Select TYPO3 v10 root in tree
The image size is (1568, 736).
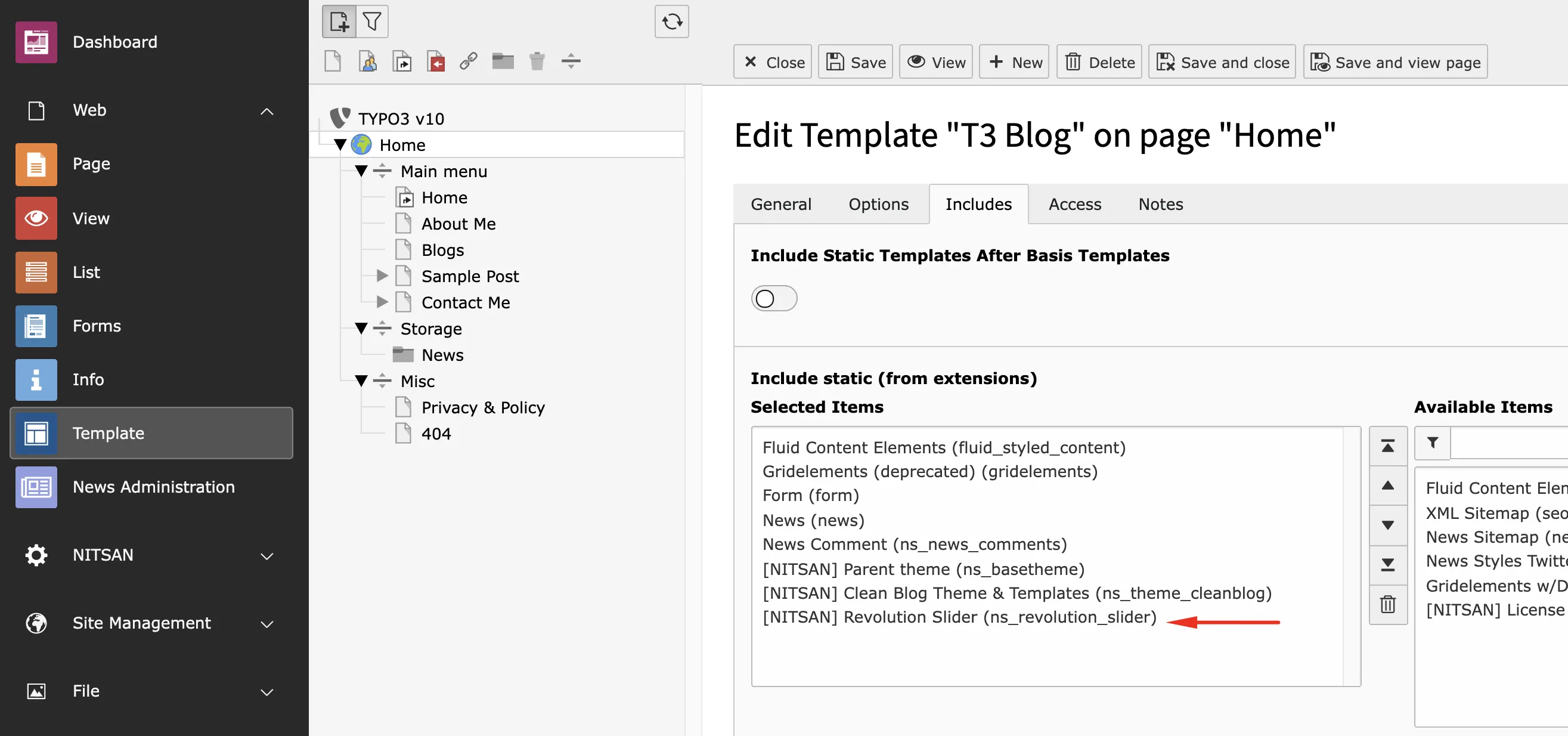tap(401, 119)
